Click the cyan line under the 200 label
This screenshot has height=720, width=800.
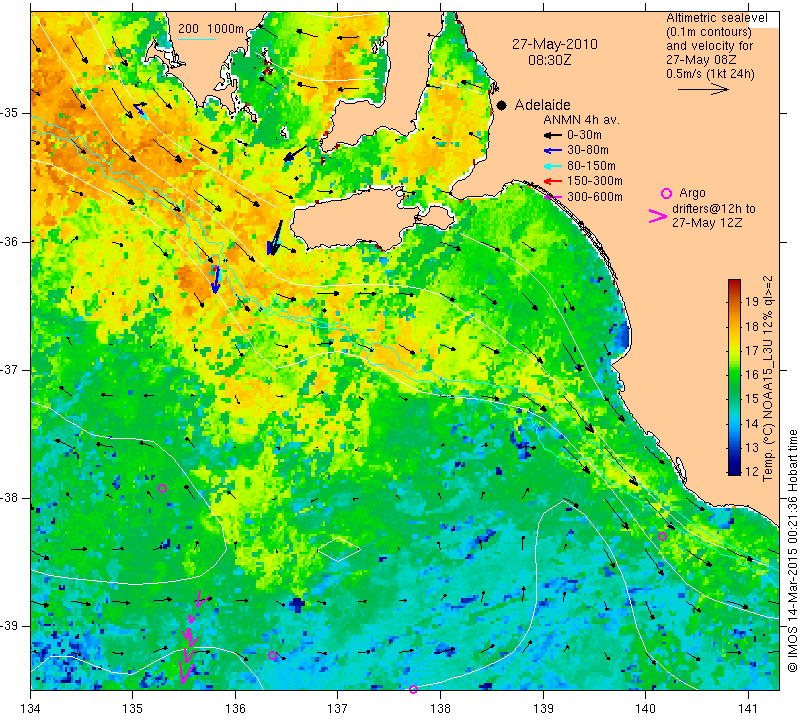197,39
